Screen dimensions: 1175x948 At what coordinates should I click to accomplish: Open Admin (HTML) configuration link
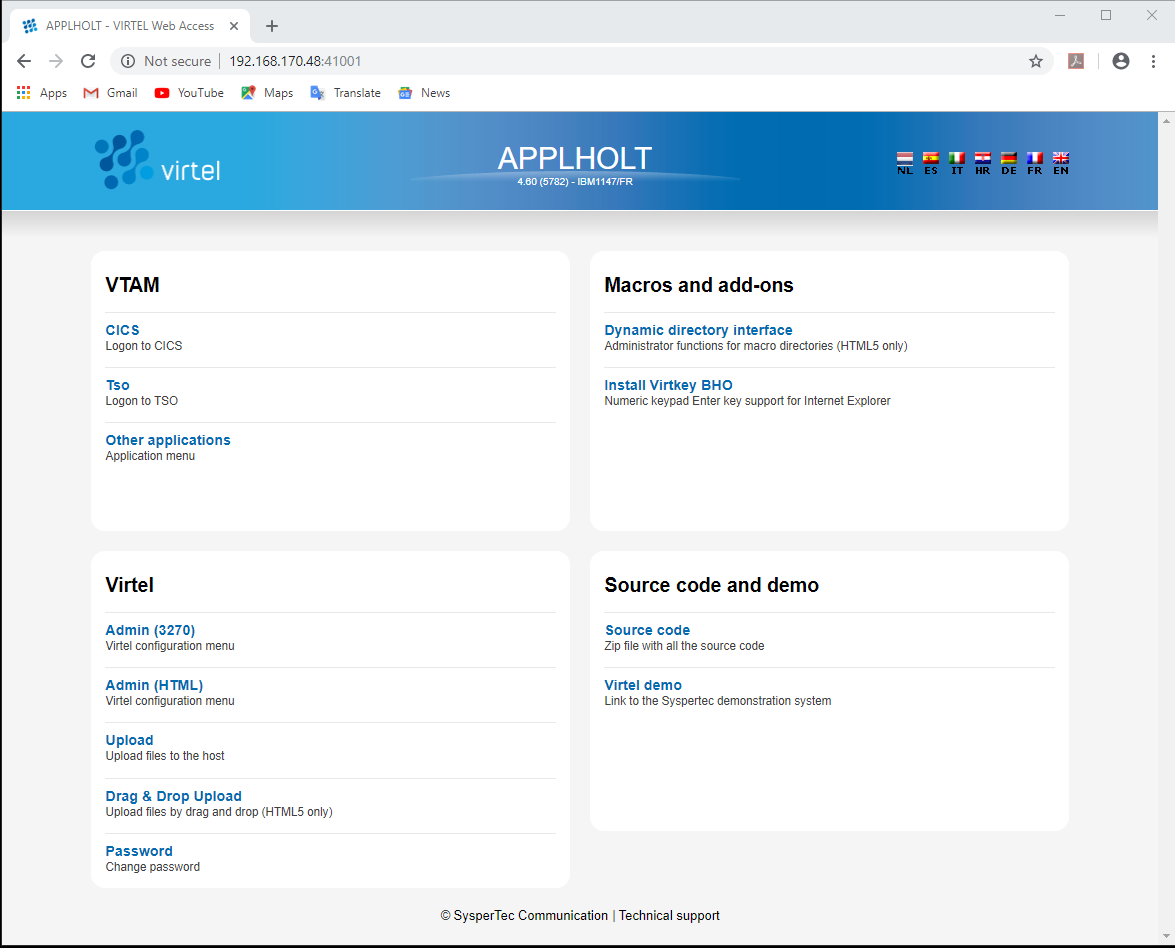point(154,685)
